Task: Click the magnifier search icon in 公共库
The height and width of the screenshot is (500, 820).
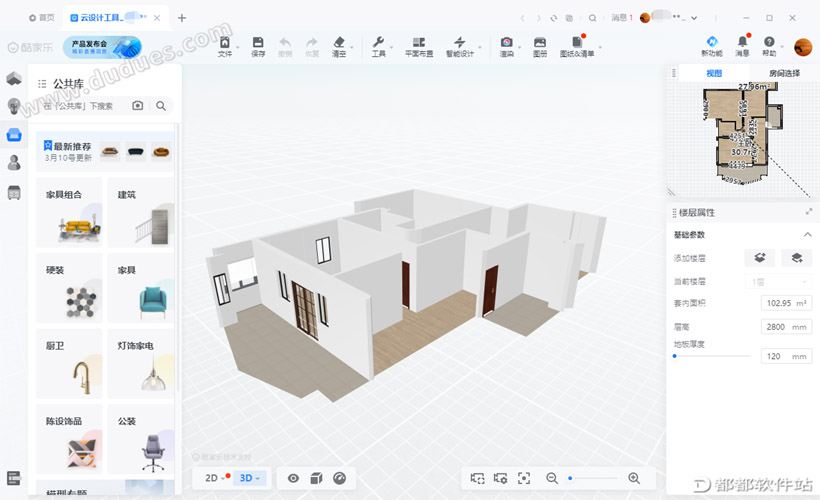Action: [x=161, y=106]
